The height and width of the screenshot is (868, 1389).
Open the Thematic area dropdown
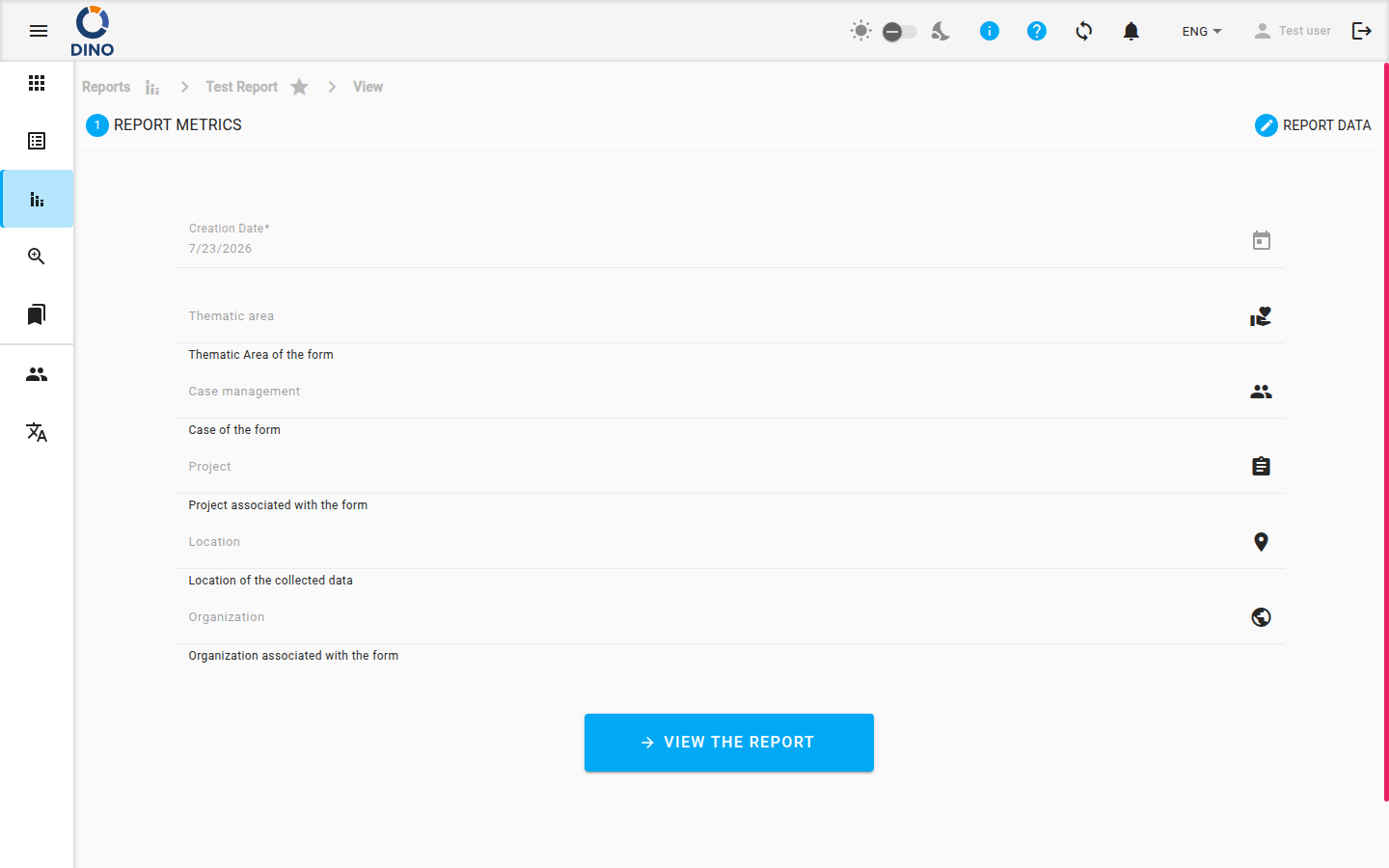click(x=729, y=316)
